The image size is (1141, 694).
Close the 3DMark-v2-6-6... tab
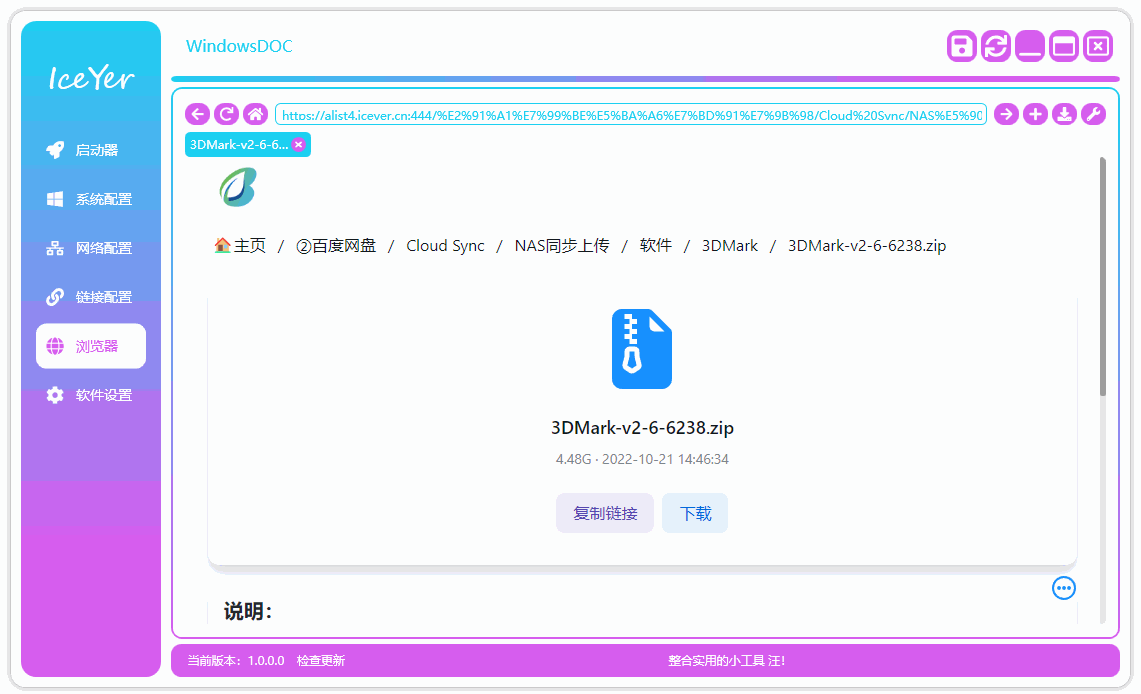(x=298, y=145)
